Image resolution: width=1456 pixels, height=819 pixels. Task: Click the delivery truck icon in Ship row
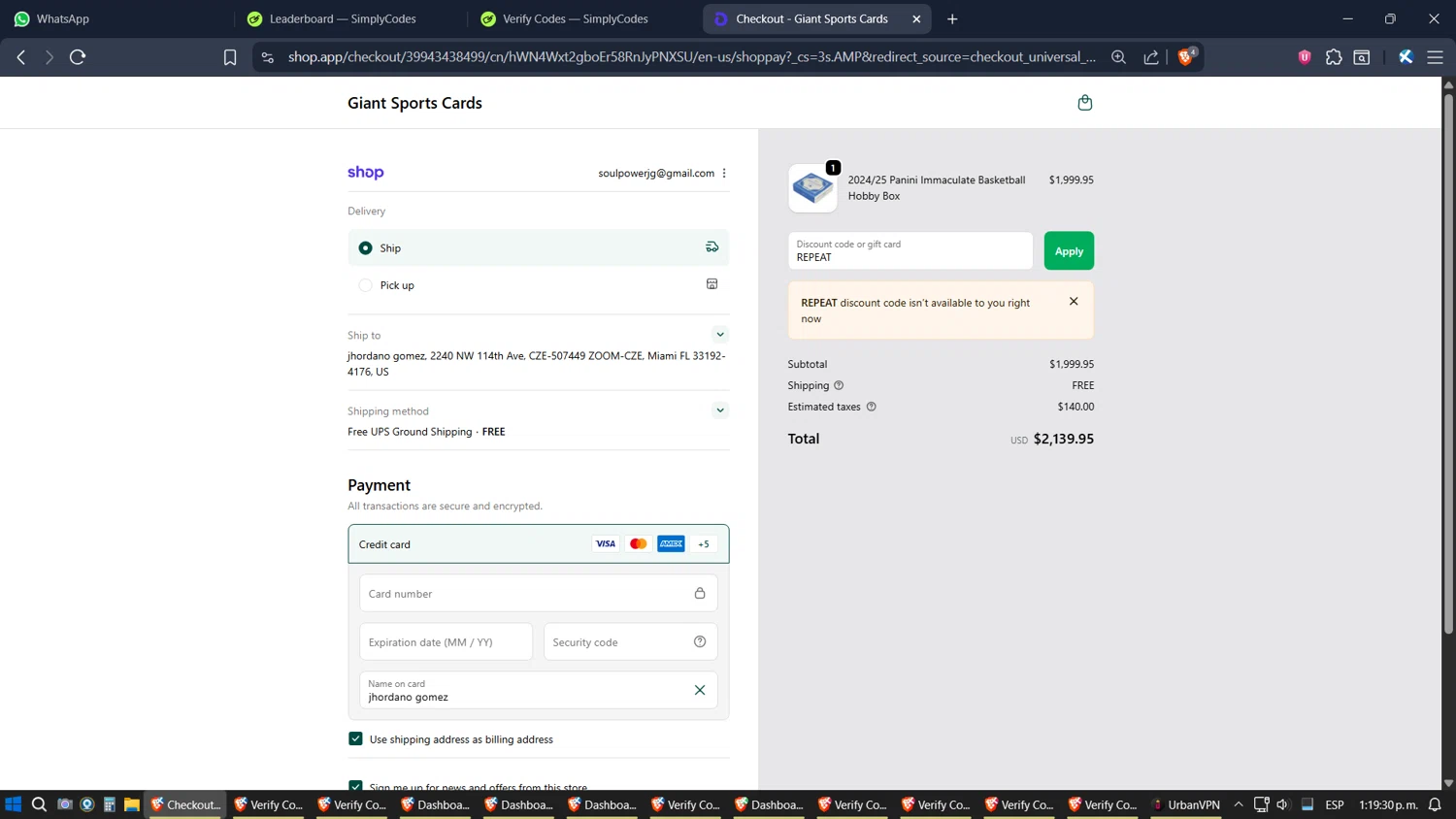(x=711, y=247)
